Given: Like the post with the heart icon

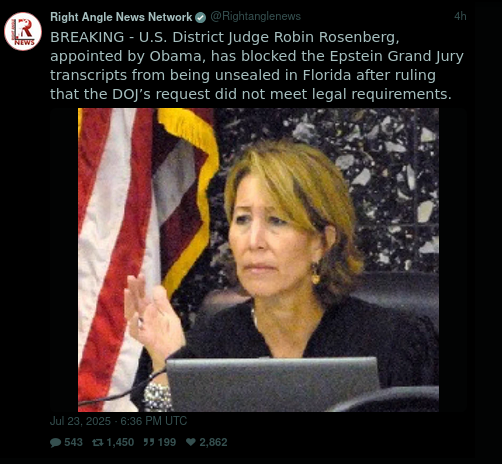Looking at the screenshot, I should tap(191, 442).
